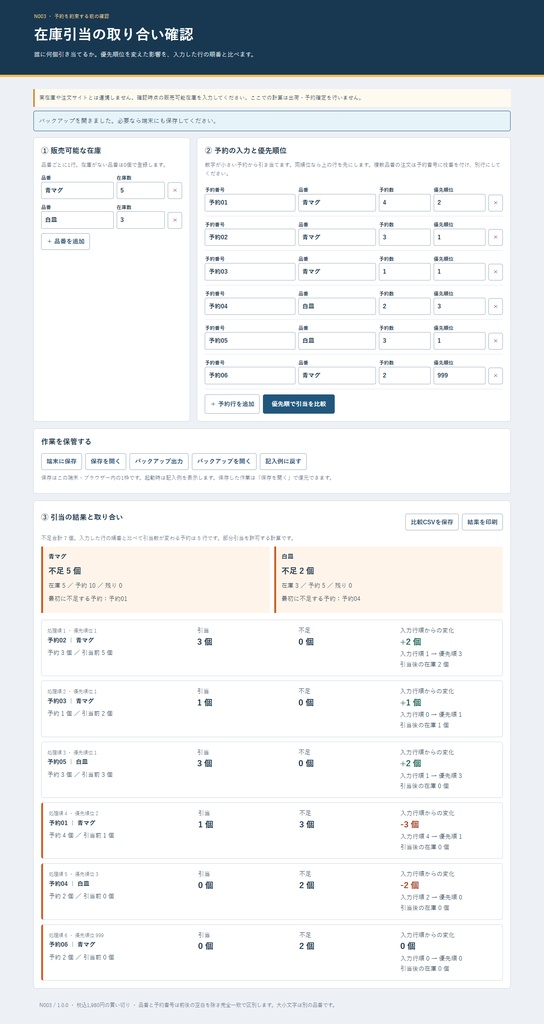The height and width of the screenshot is (1024, 544).
Task: Remove reservation row 予約03 with ×
Action: pyautogui.click(x=495, y=272)
